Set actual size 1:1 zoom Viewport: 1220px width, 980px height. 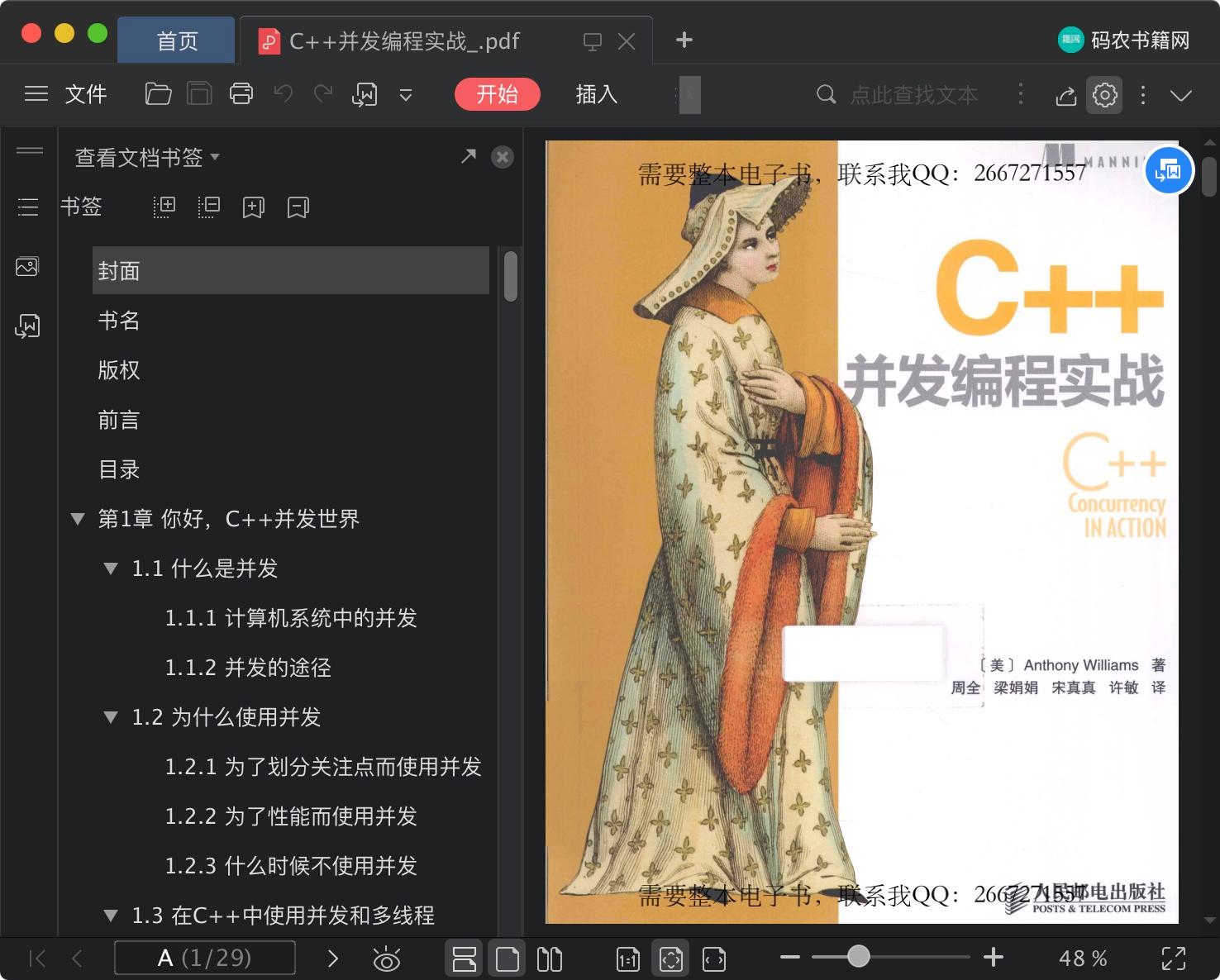628,959
